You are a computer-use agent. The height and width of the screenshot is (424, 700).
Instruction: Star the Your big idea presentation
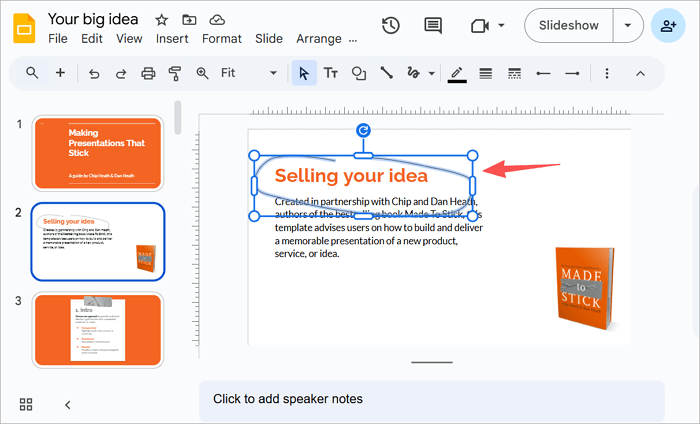tap(161, 20)
